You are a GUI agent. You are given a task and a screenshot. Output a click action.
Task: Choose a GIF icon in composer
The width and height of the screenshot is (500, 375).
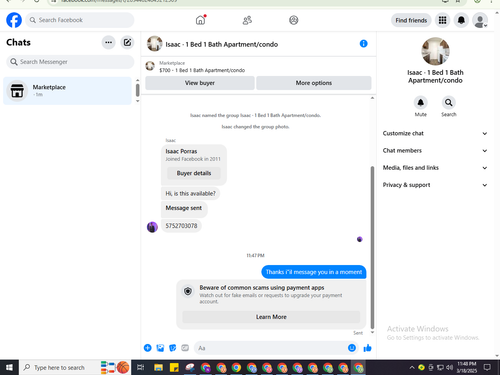[185, 348]
